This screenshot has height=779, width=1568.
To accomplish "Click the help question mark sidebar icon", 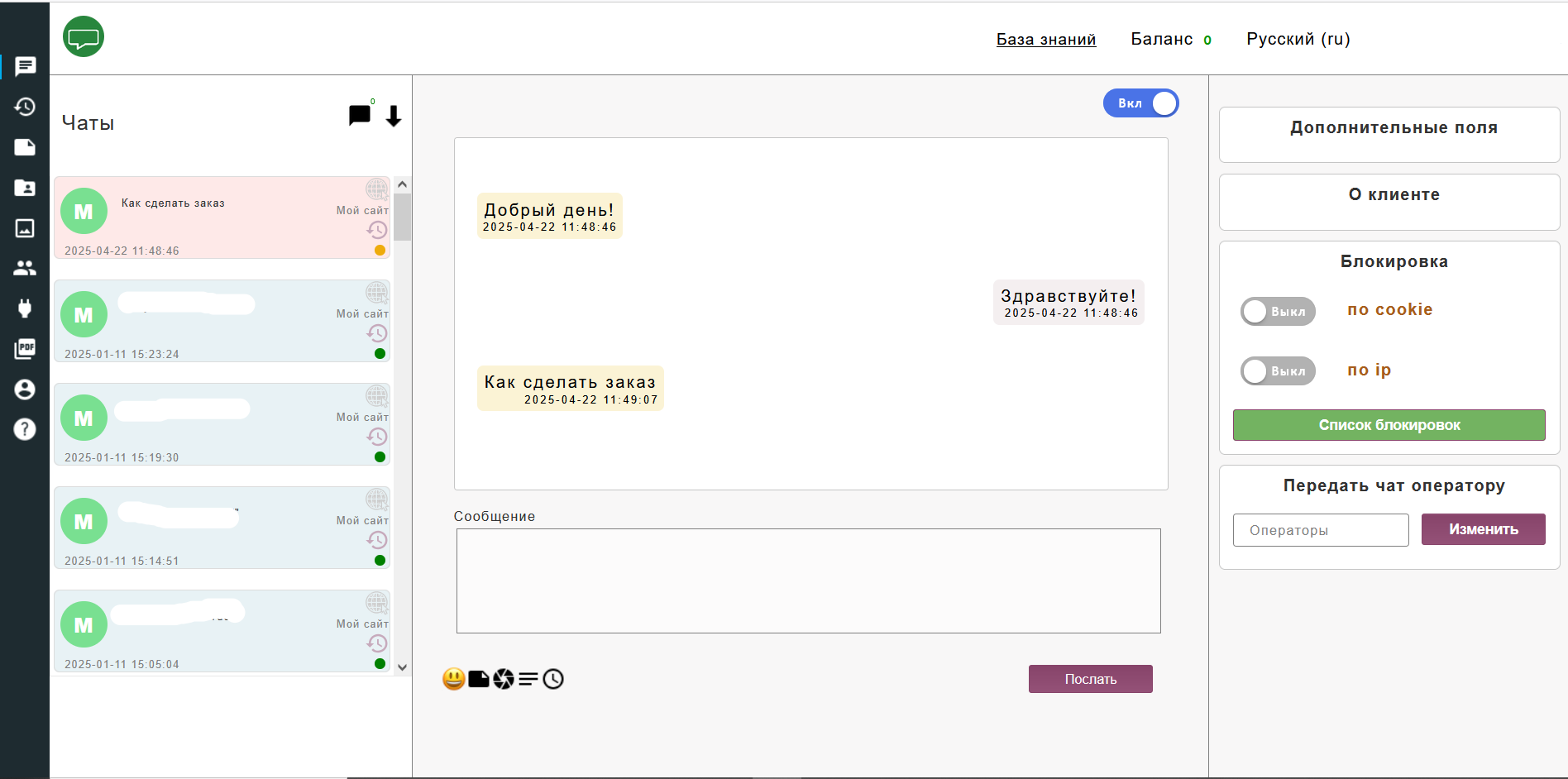I will tap(25, 429).
